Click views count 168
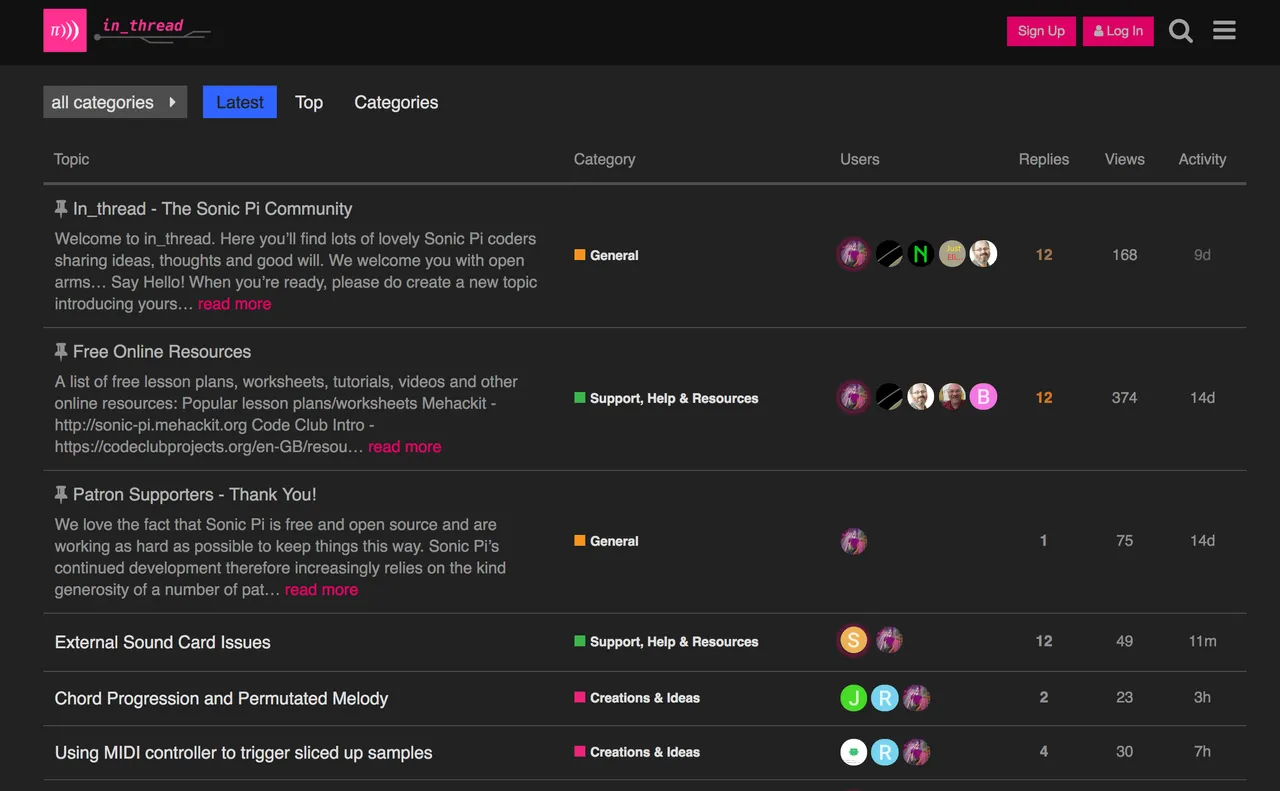Viewport: 1280px width, 791px height. [1125, 255]
